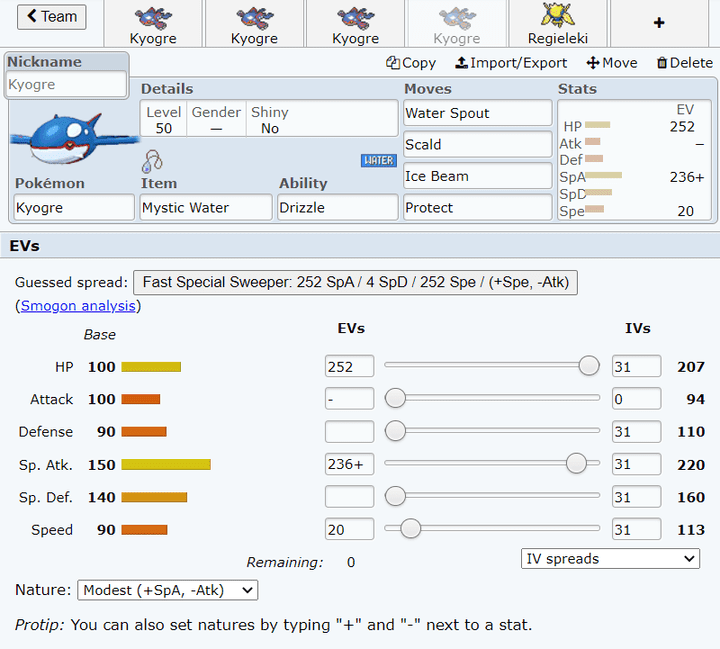Delete this Pokémon set
The image size is (720, 649).
pos(684,63)
